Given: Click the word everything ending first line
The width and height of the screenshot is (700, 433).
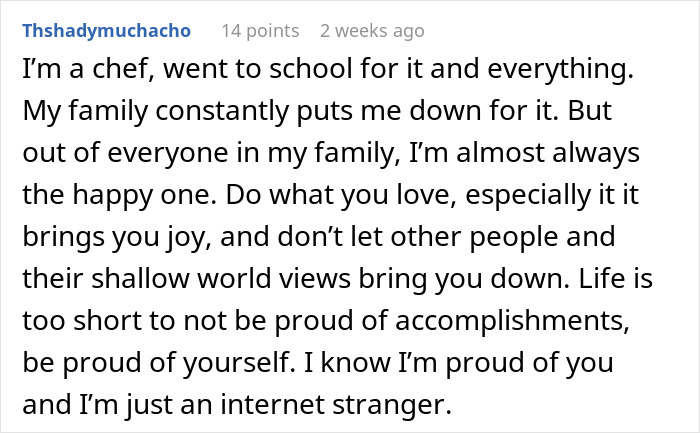Looking at the screenshot, I should point(560,70).
